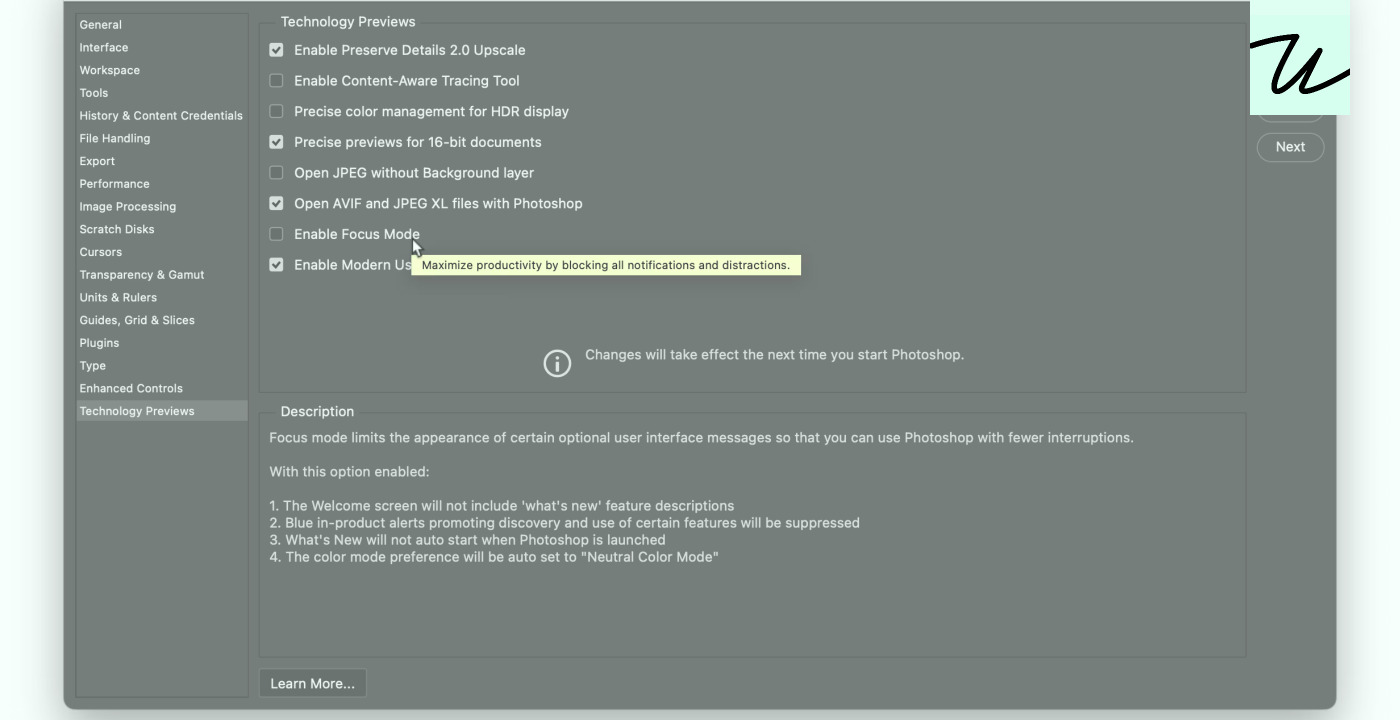1400x720 pixels.
Task: Click the info icon beside restart notice
Action: point(557,363)
